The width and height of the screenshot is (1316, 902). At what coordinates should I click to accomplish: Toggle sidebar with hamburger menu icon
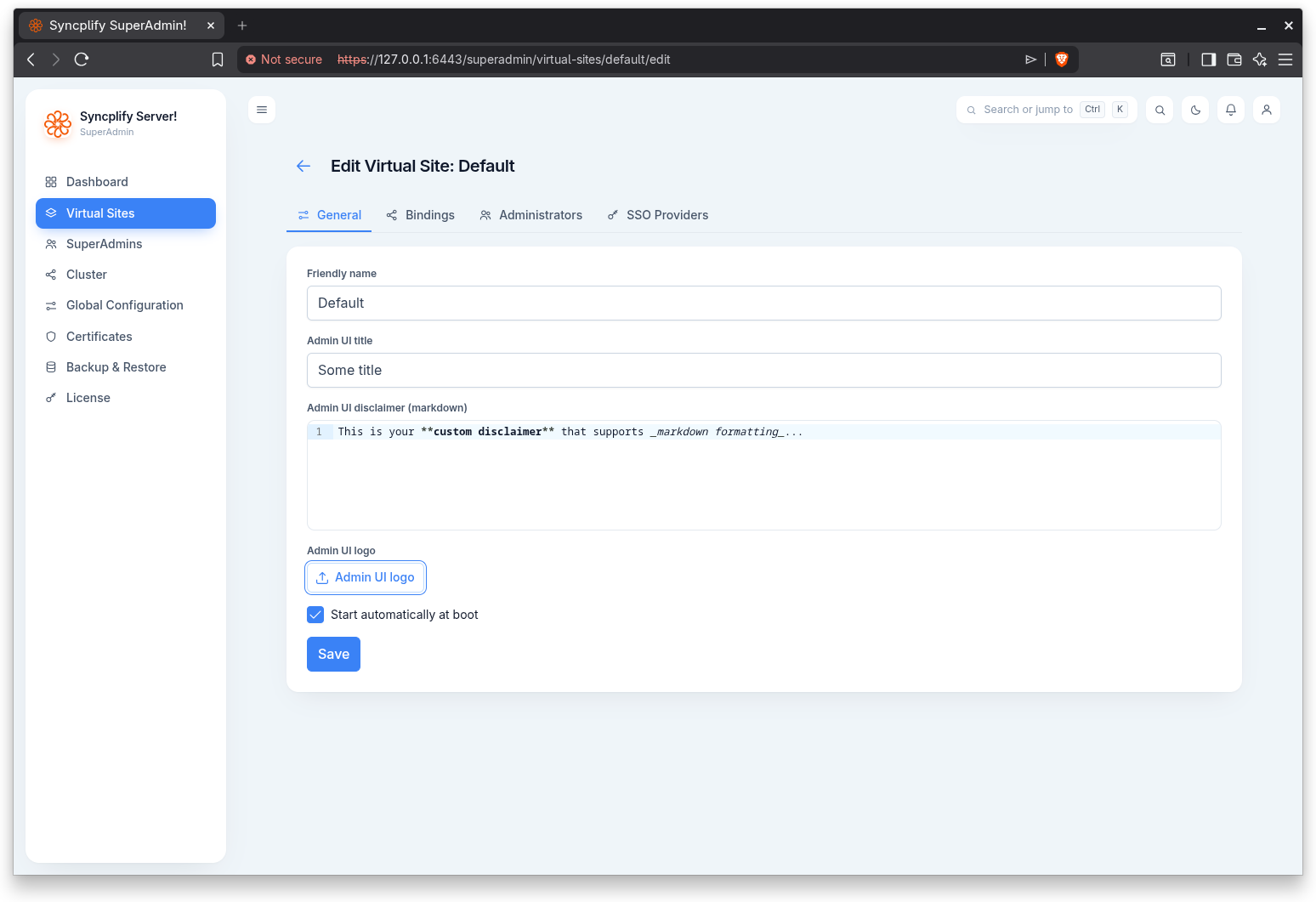(x=262, y=110)
